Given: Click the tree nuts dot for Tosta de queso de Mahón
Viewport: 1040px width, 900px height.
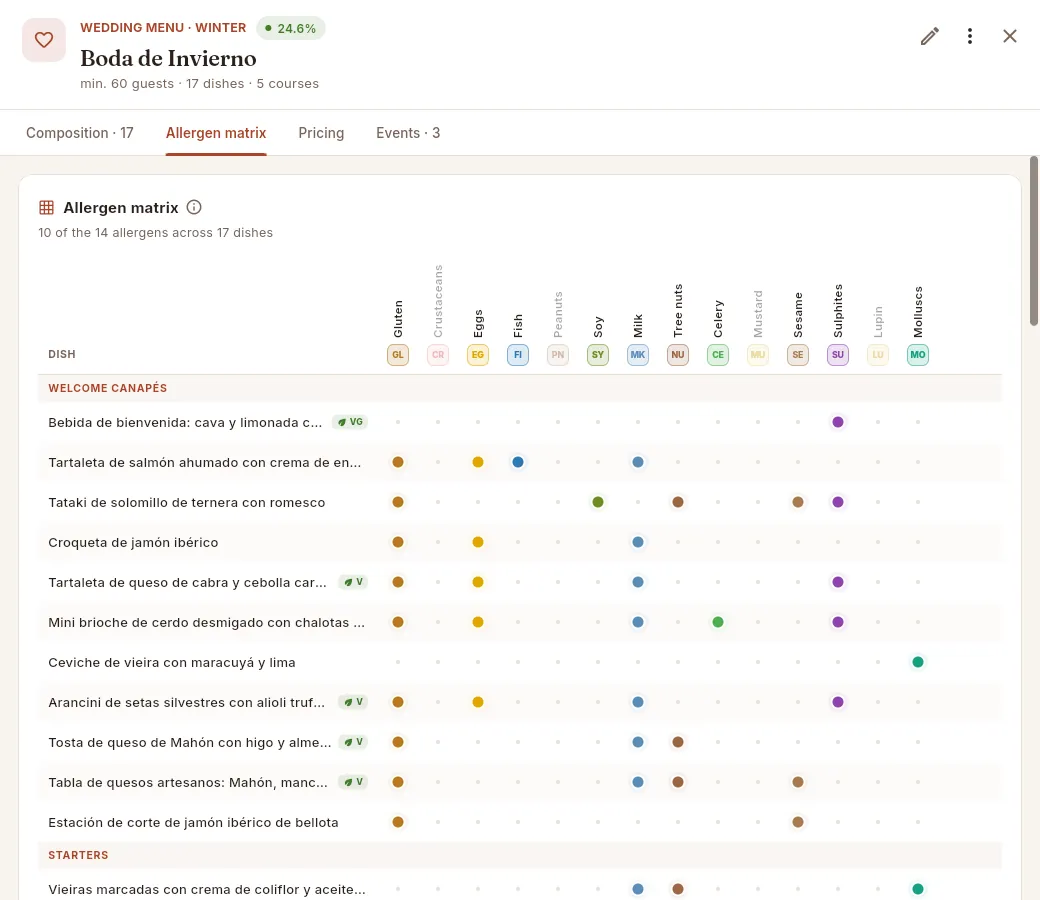Looking at the screenshot, I should coord(678,742).
